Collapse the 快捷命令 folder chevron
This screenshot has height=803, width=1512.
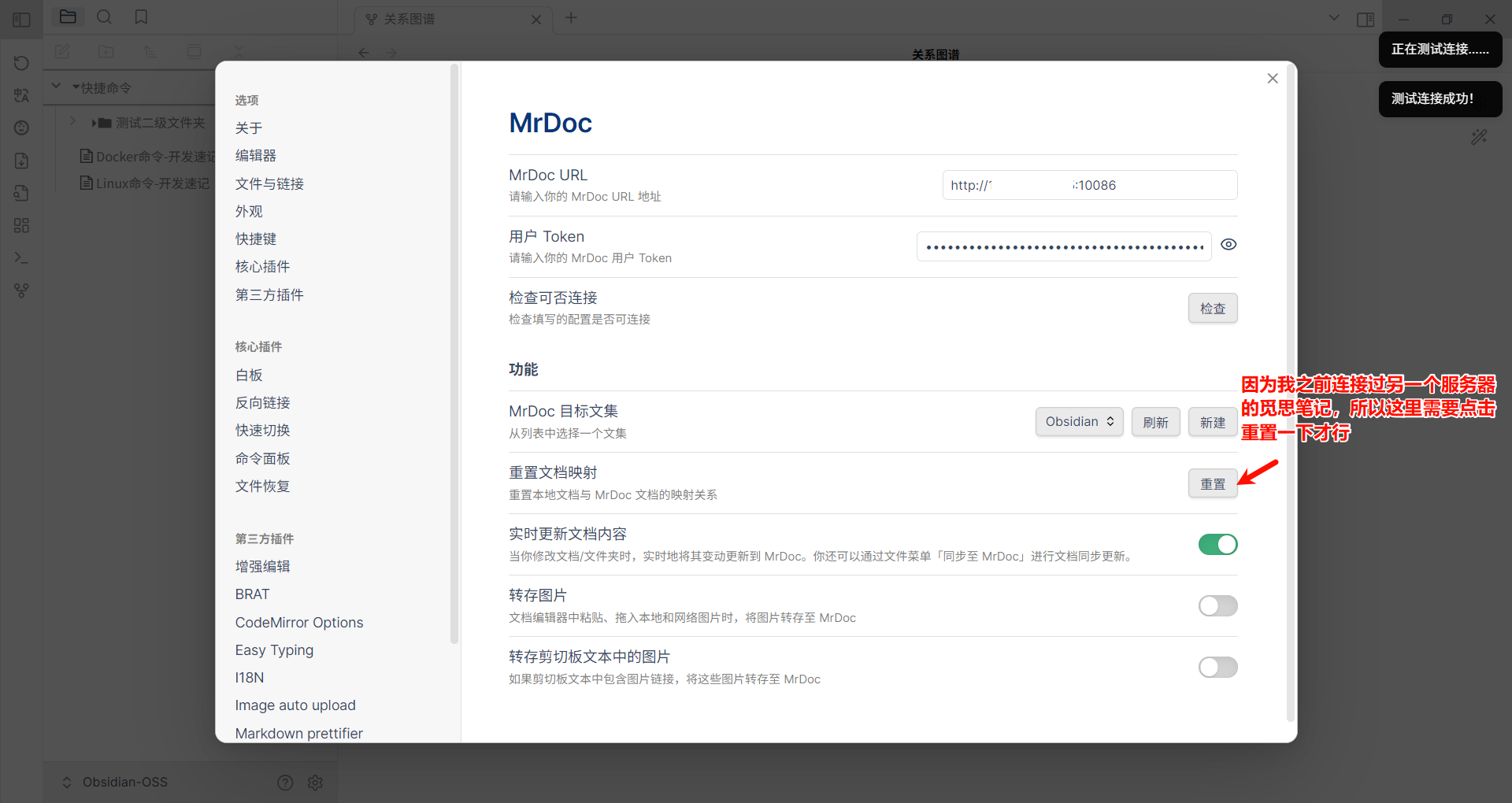tap(56, 86)
